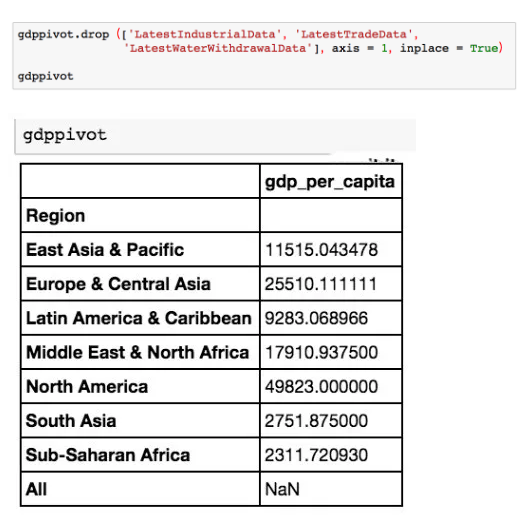Click the value 11515.043478
This screenshot has height=521, width=528.
[321, 250]
